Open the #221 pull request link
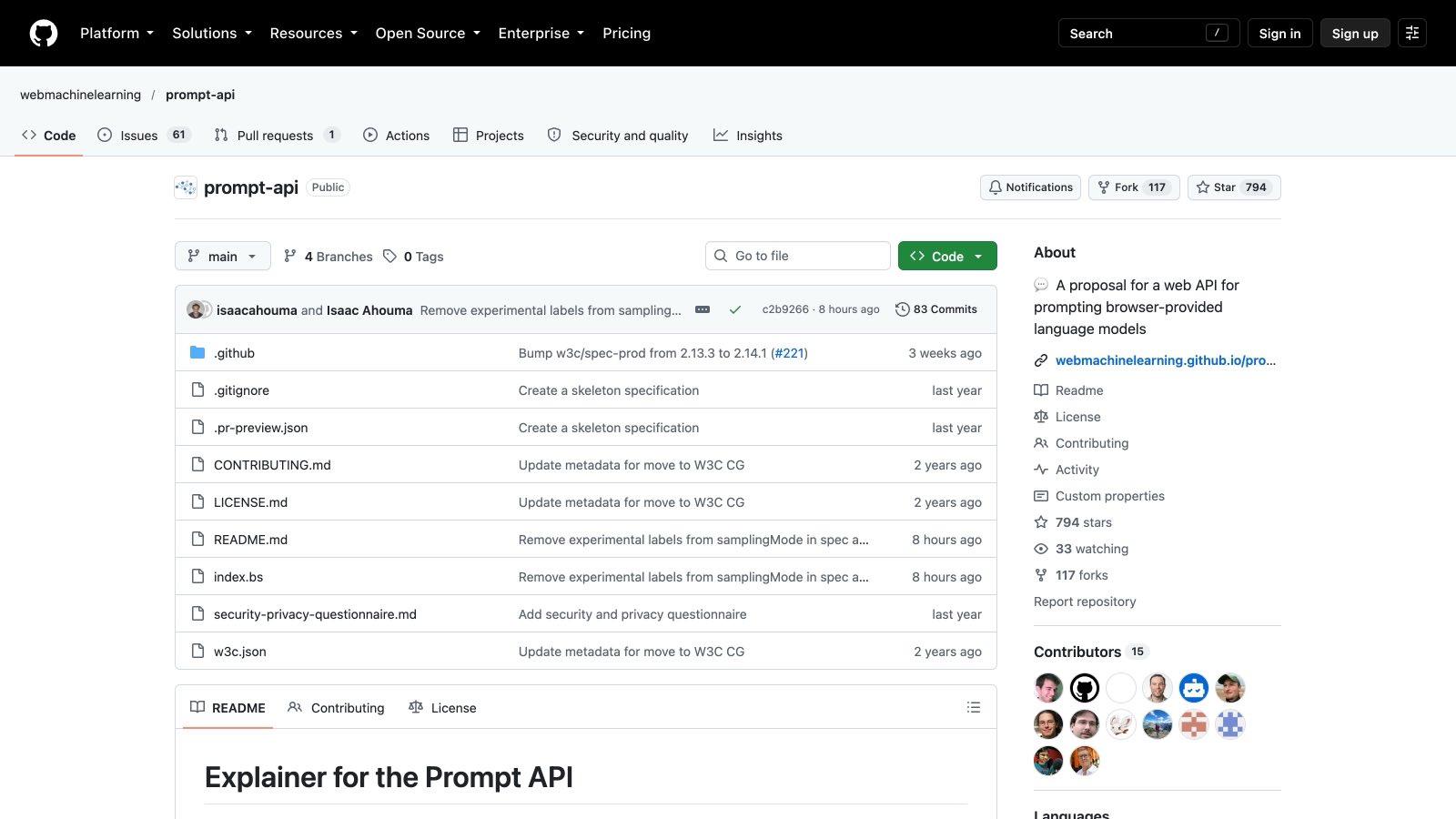 (789, 353)
